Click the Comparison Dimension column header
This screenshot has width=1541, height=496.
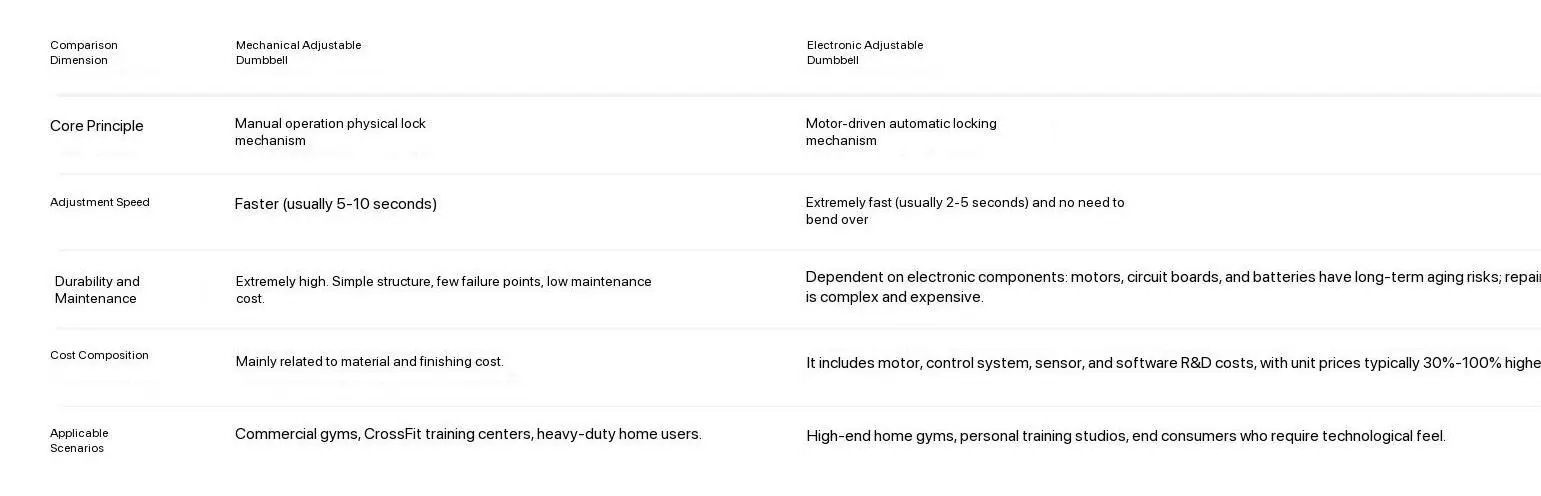pos(84,52)
